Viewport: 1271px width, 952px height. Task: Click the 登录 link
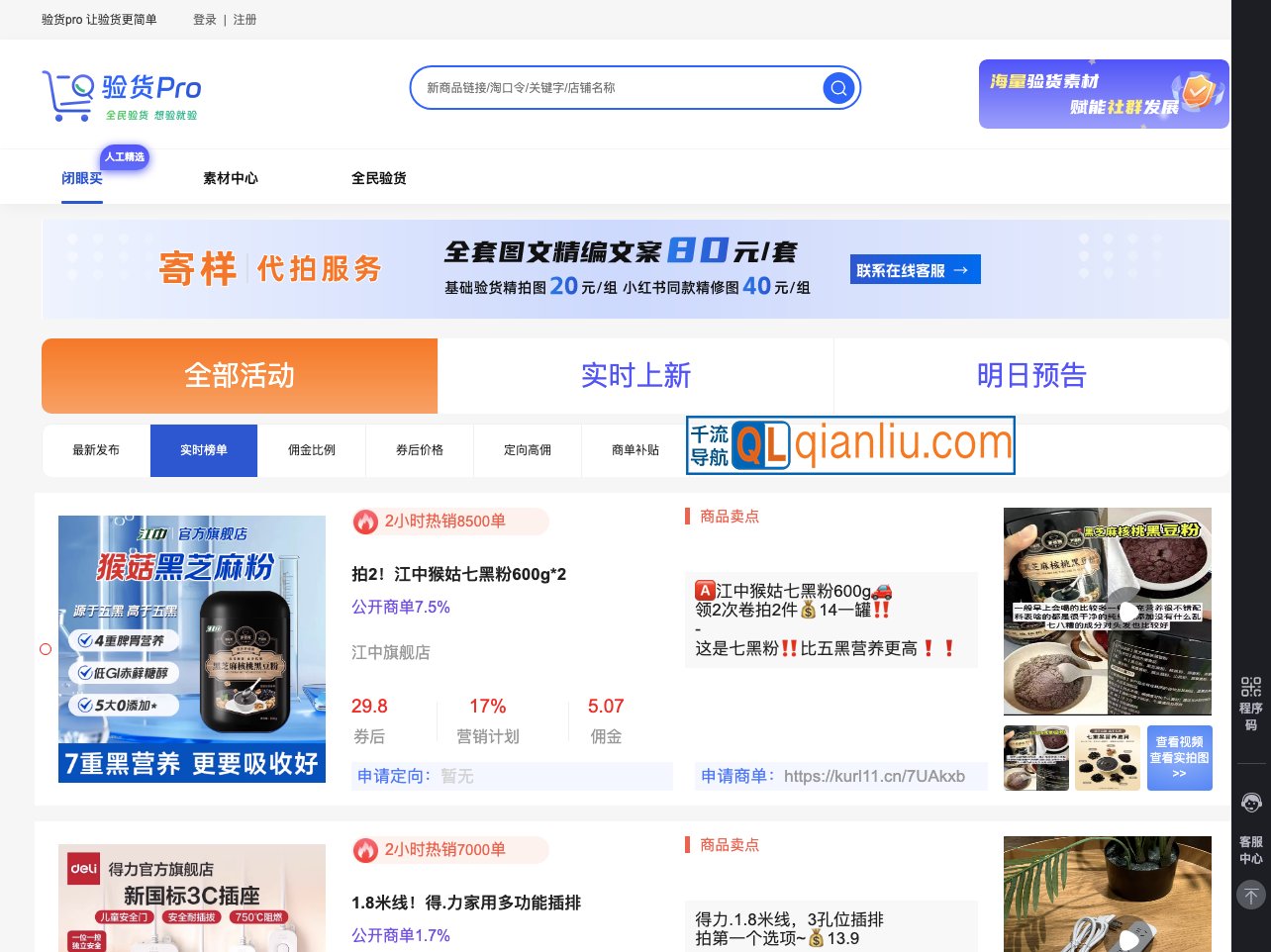pos(204,20)
